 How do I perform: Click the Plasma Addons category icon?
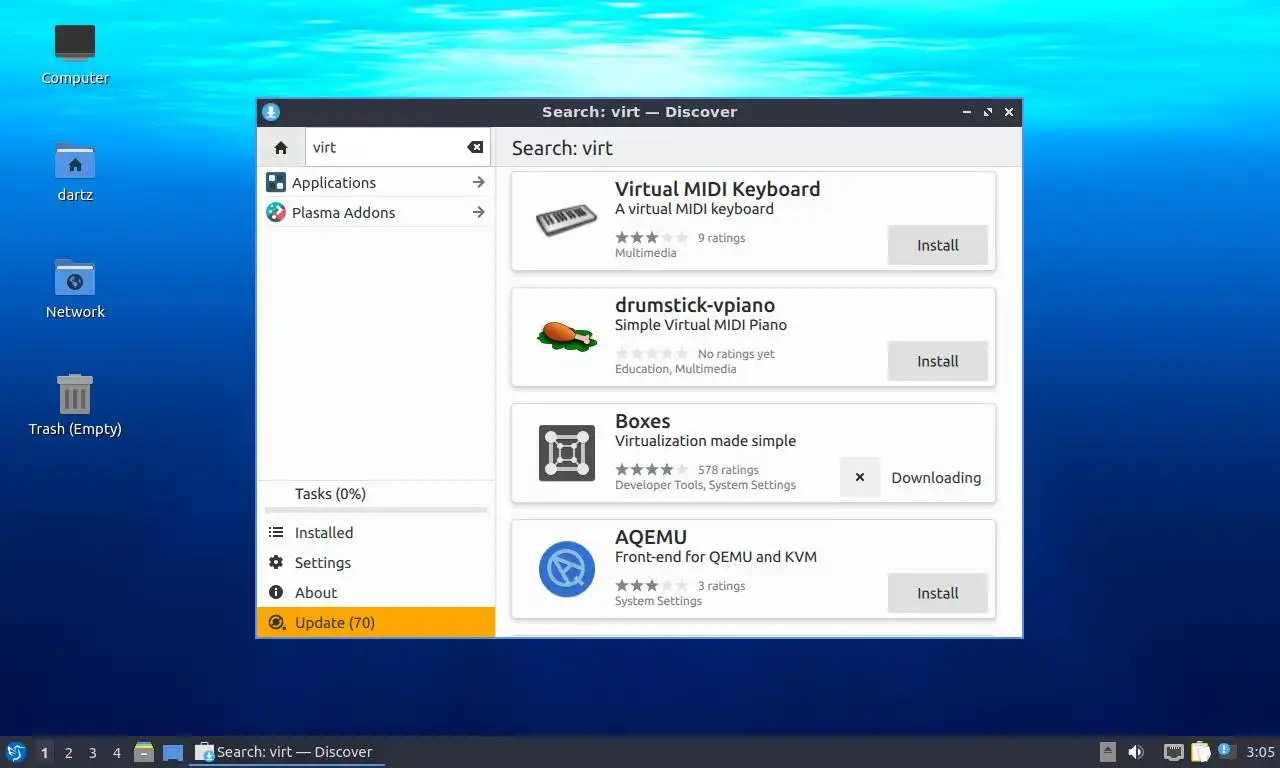[x=275, y=212]
